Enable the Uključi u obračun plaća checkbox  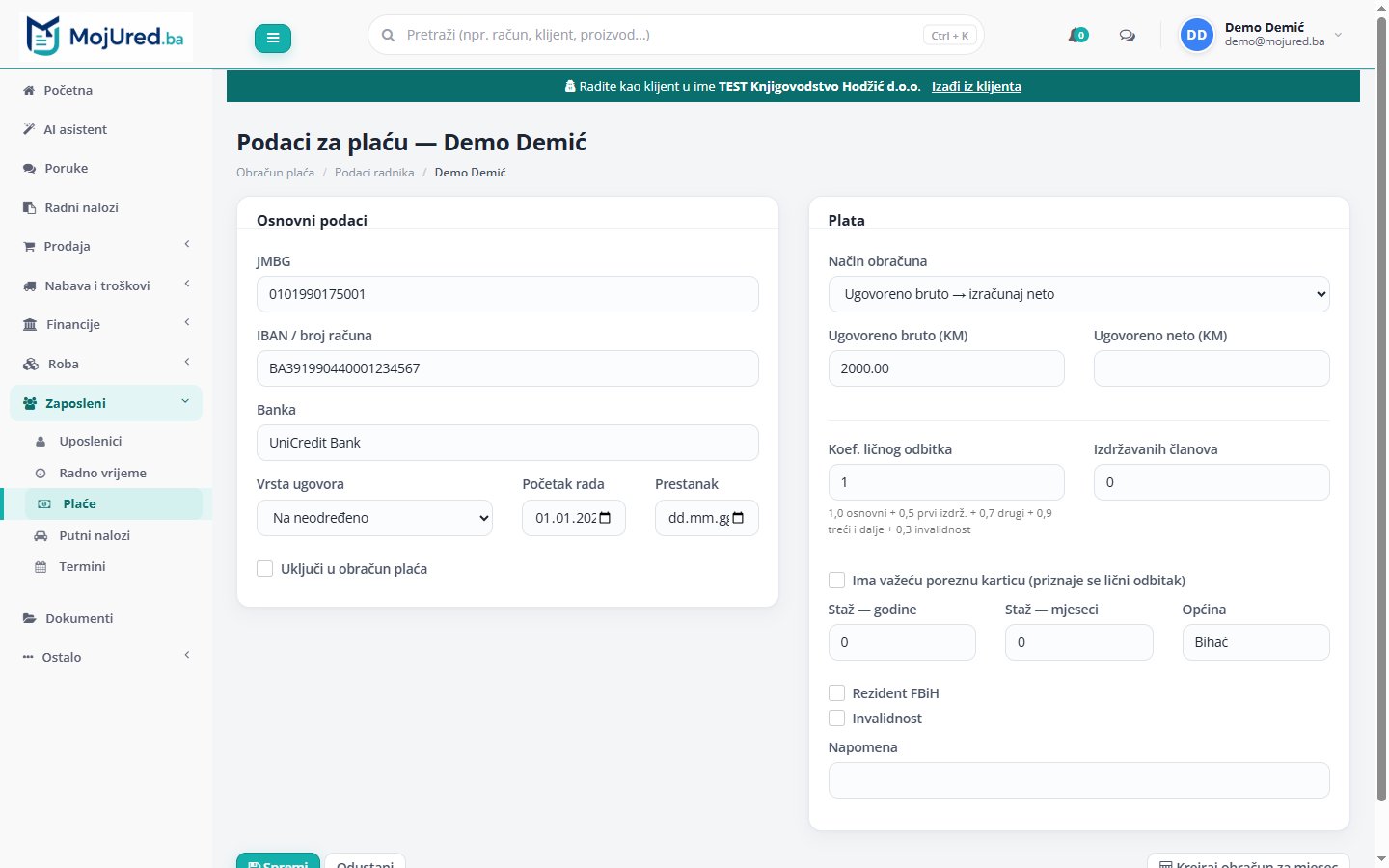coord(265,569)
